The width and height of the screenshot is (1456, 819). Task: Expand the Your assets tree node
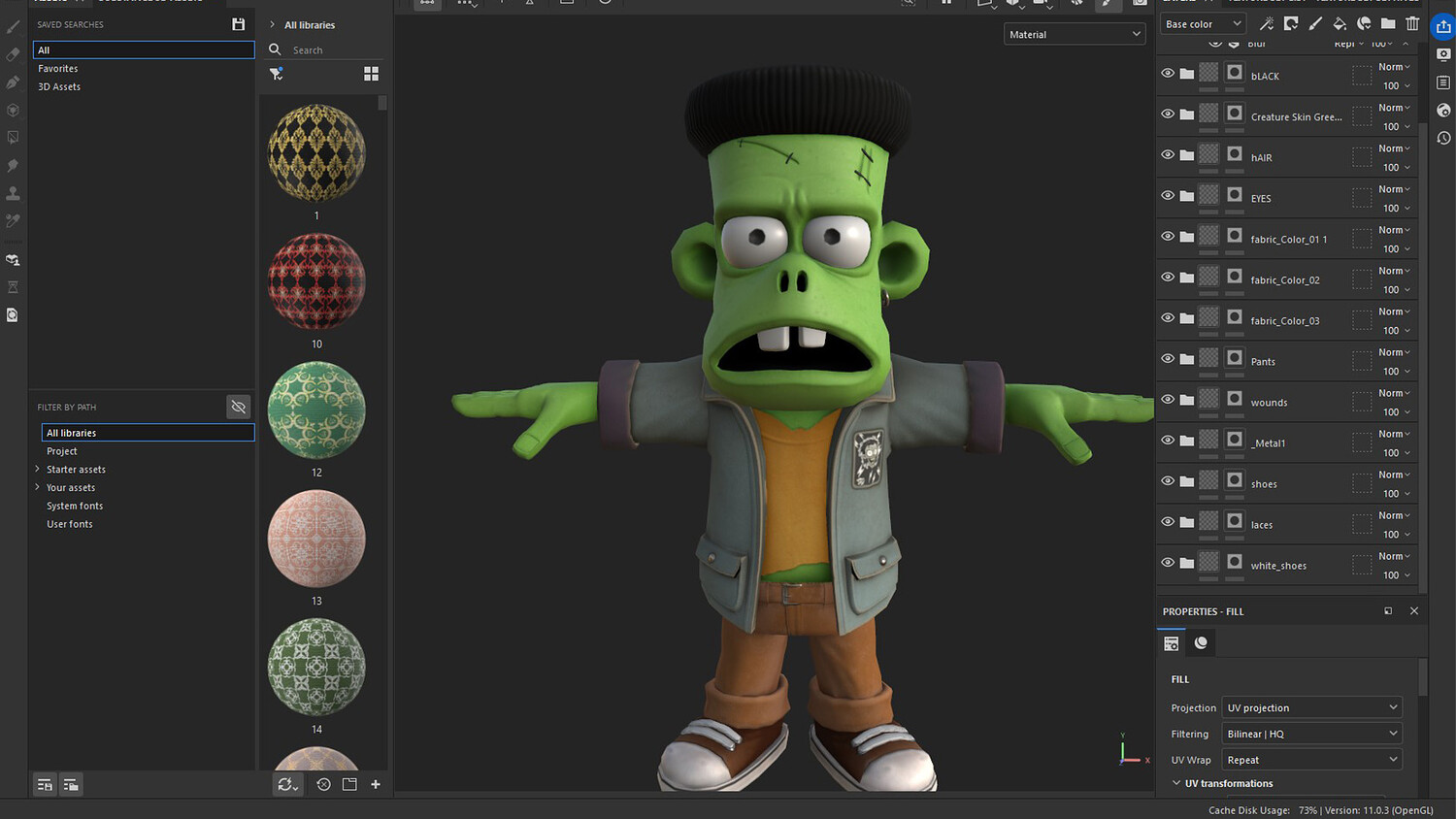[x=38, y=487]
